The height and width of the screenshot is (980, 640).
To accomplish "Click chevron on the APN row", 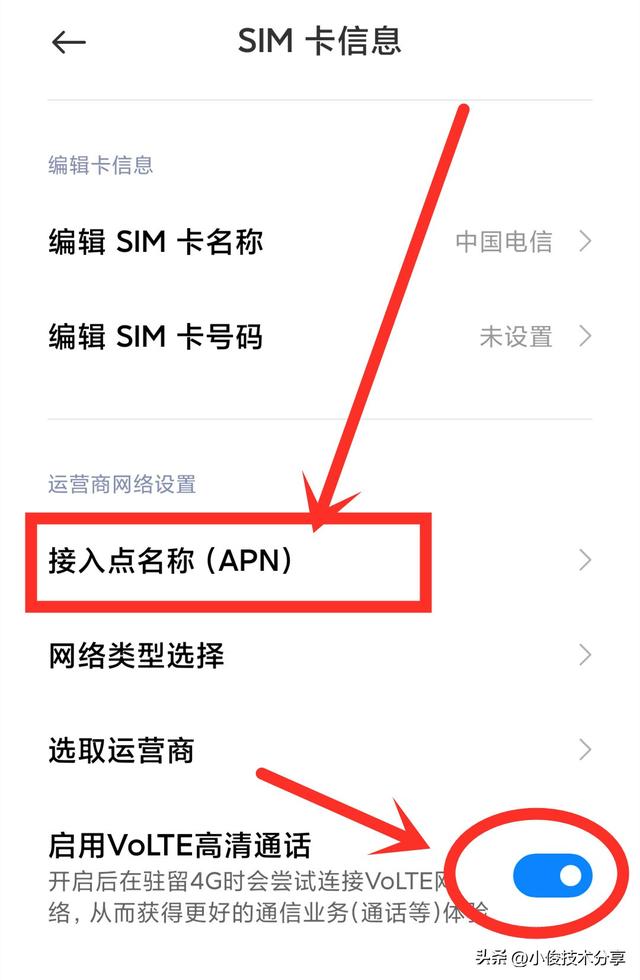I will [x=585, y=560].
